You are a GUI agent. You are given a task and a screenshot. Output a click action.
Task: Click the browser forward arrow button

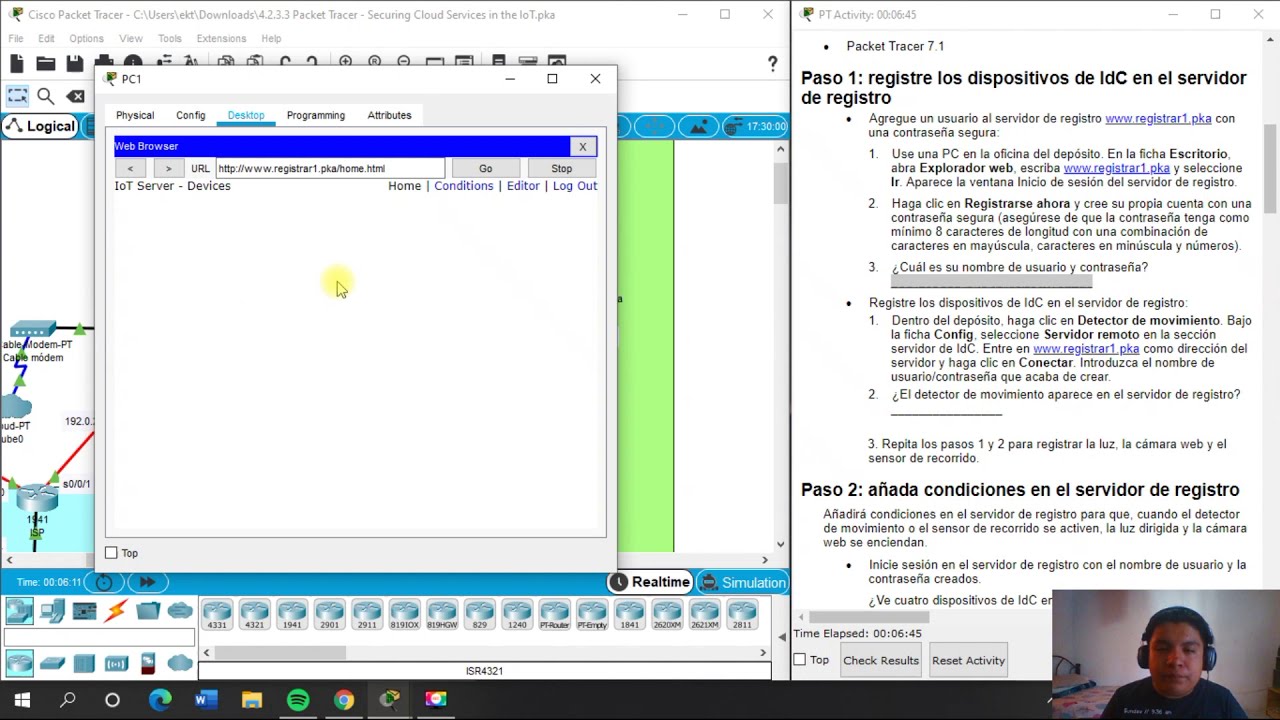tap(168, 168)
